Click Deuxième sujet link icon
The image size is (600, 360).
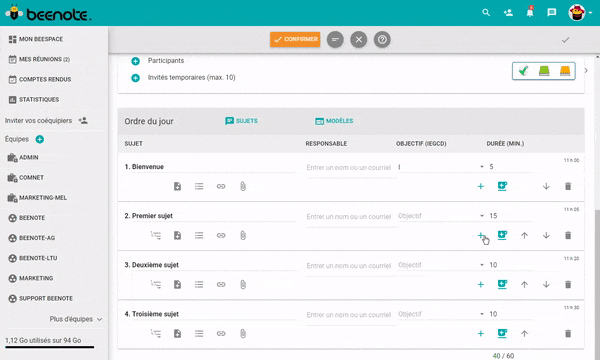pos(221,284)
